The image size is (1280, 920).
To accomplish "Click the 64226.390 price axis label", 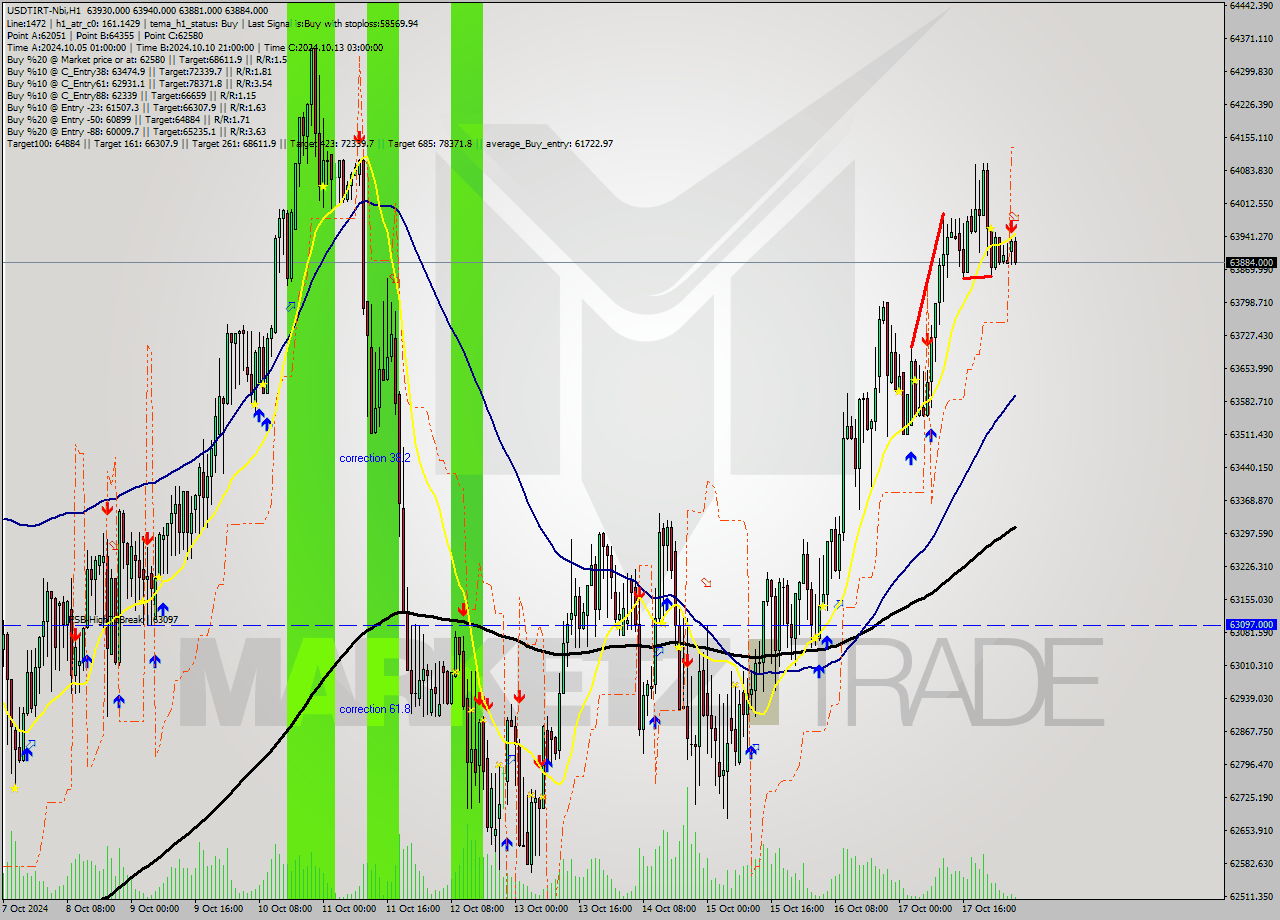I will click(1251, 104).
